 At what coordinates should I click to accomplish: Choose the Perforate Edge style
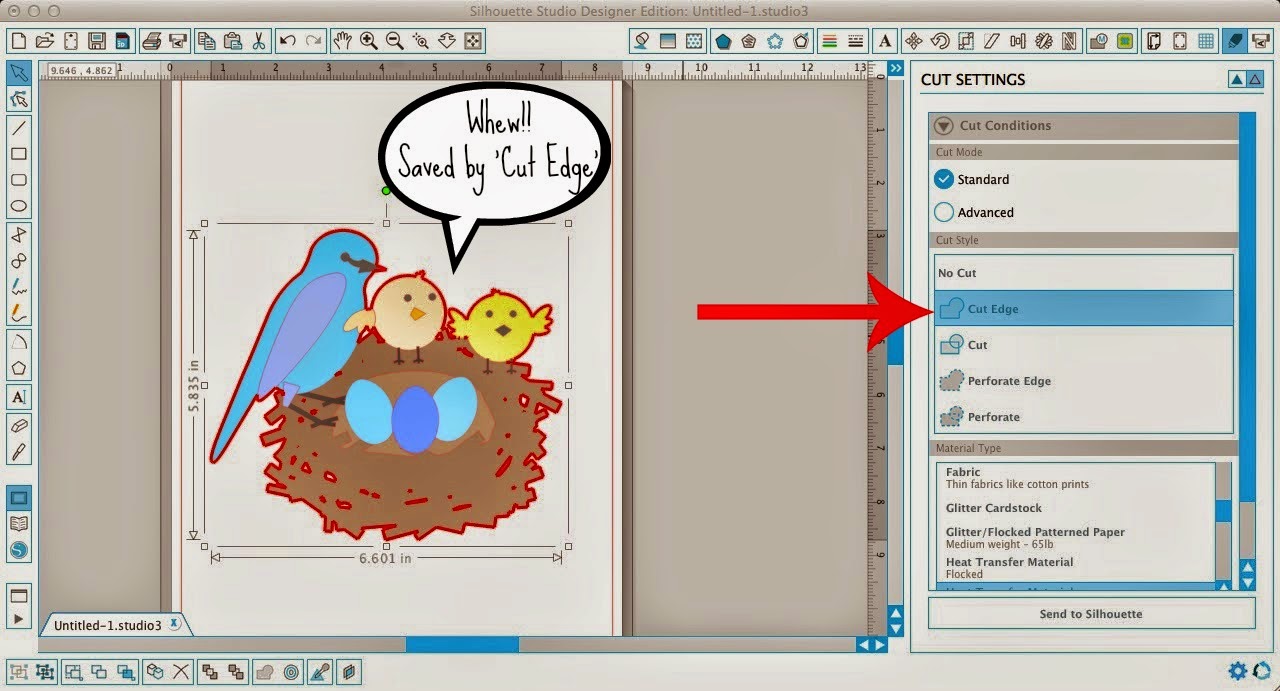click(x=1084, y=381)
